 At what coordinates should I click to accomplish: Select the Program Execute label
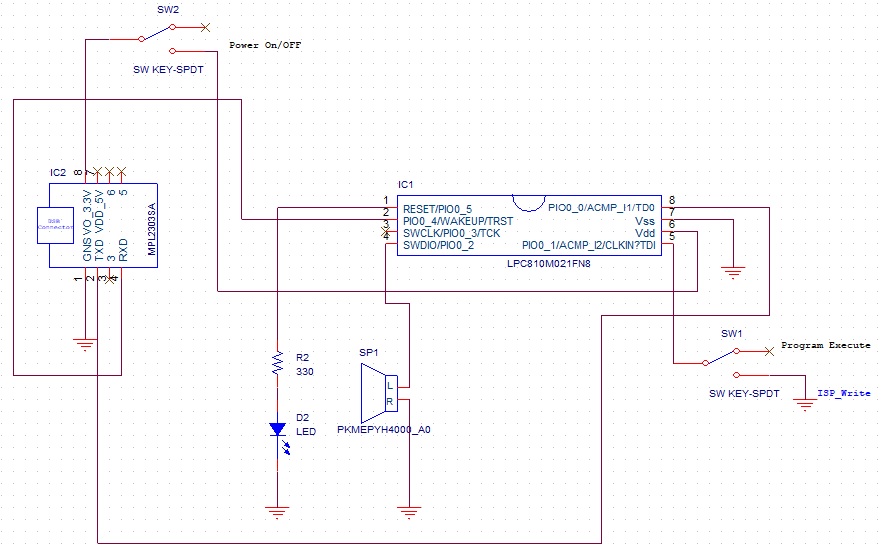tap(825, 345)
